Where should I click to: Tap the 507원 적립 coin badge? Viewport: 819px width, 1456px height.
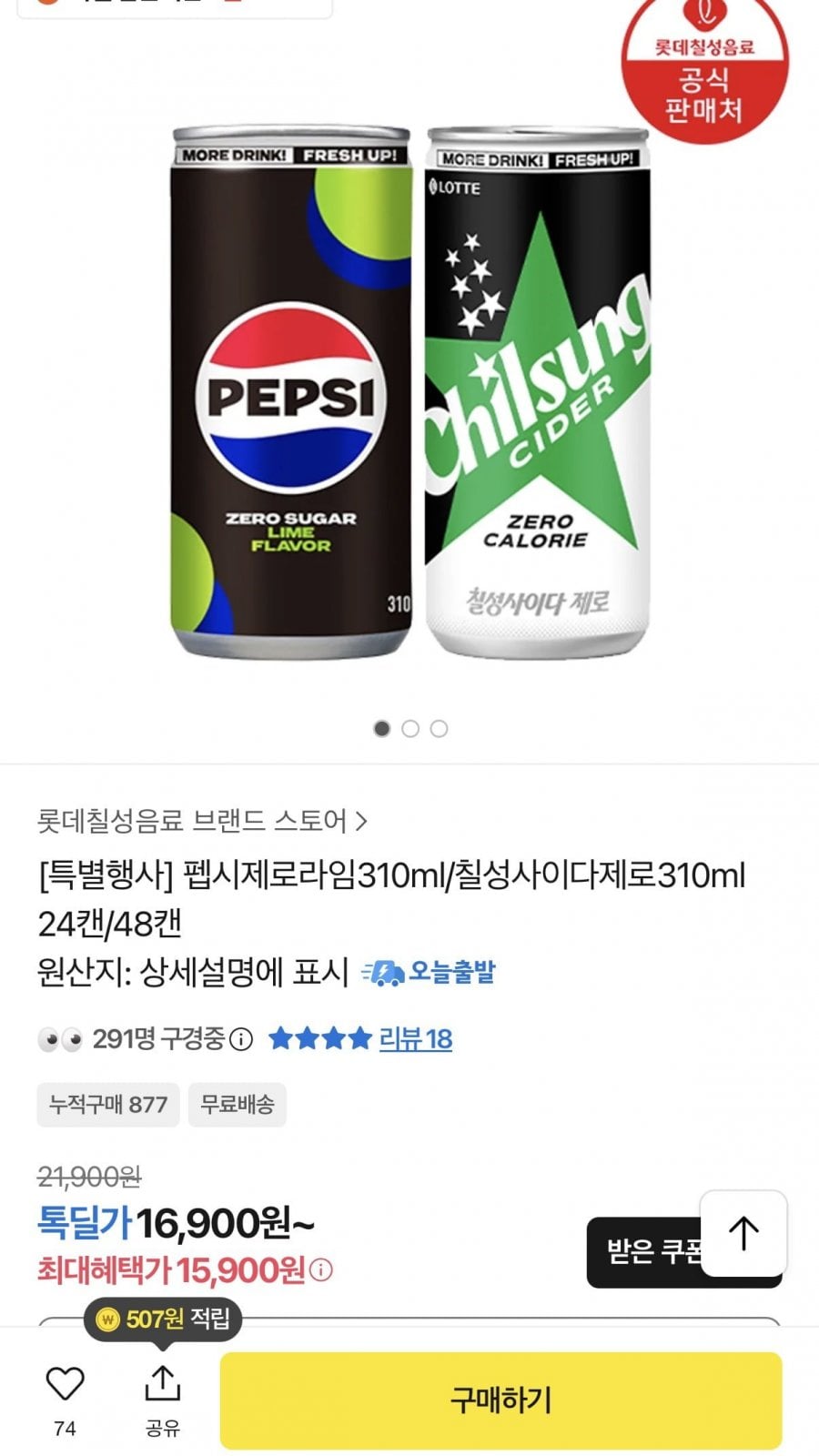tap(163, 1319)
